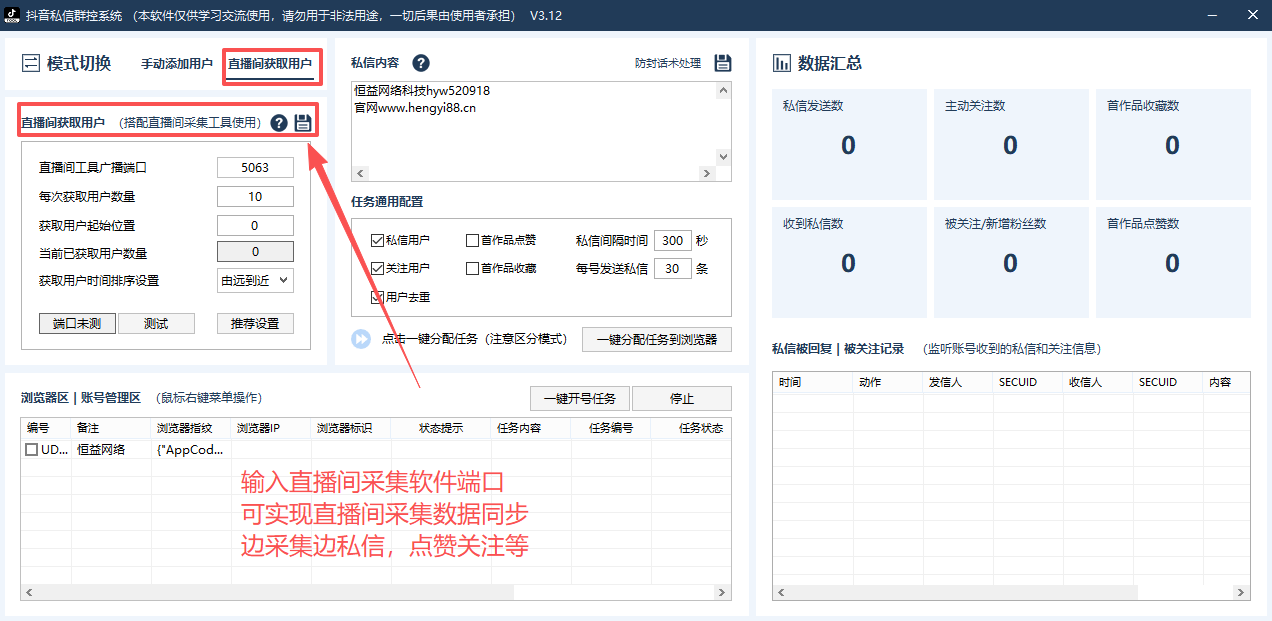Click the 停止 button
This screenshot has height=621, width=1272.
click(x=682, y=398)
